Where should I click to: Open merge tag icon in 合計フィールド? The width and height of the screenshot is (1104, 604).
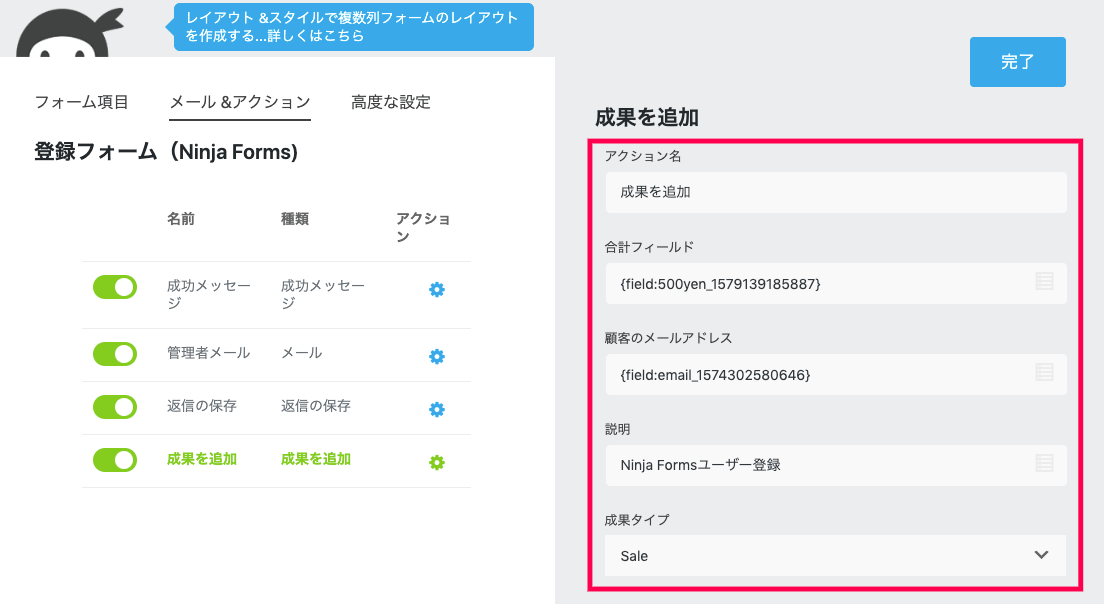tap(1044, 282)
